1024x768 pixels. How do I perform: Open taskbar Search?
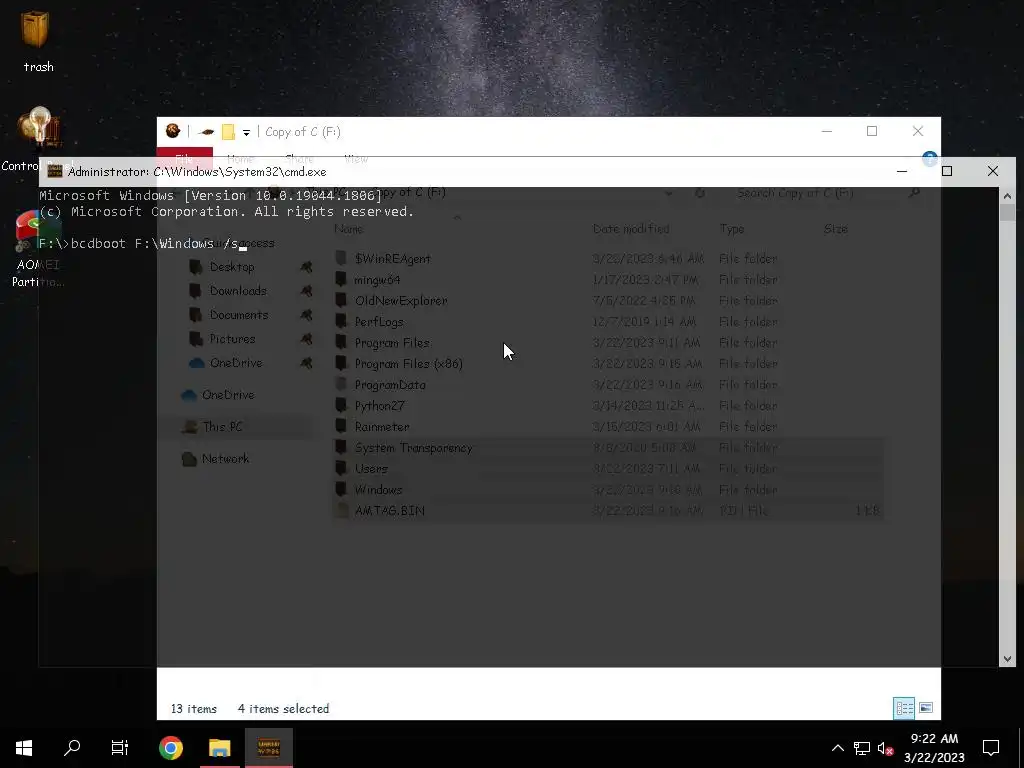coord(72,748)
